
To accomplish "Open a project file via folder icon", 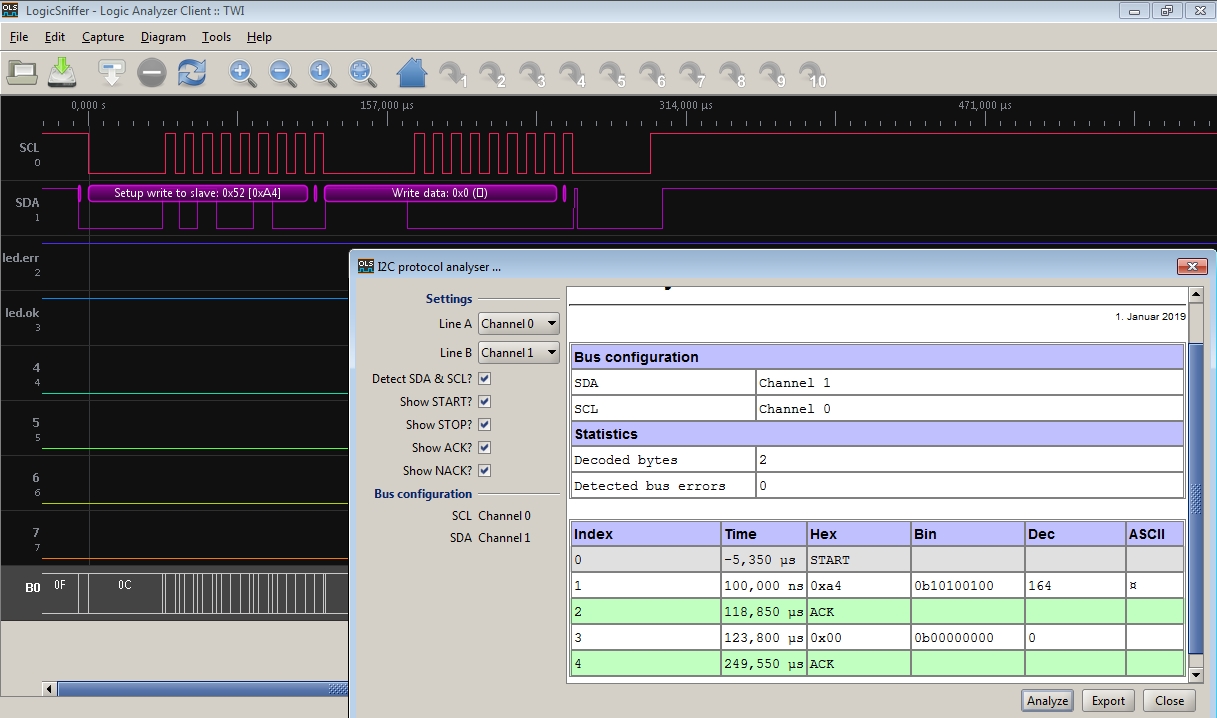I will pos(22,72).
